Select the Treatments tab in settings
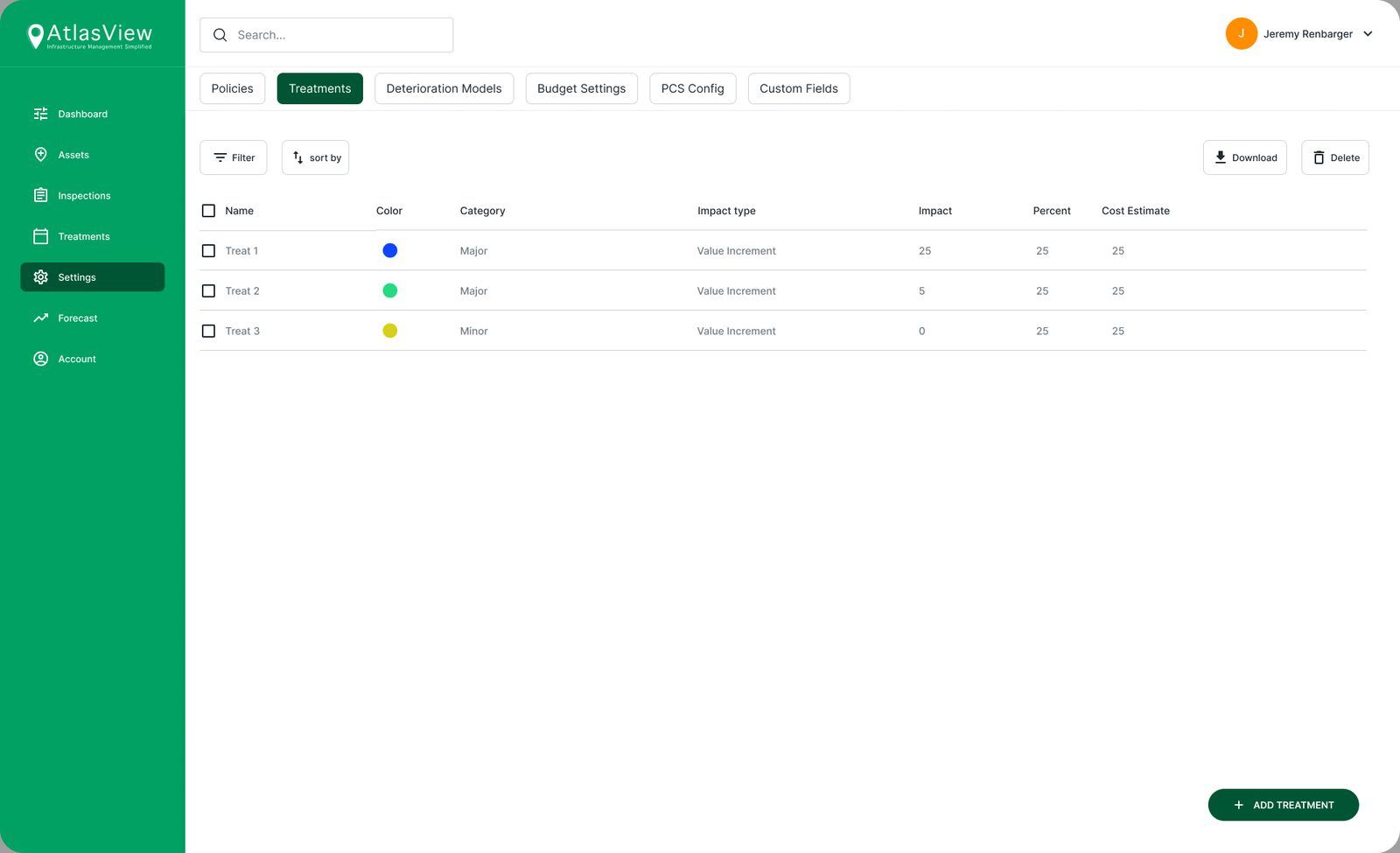 point(319,88)
